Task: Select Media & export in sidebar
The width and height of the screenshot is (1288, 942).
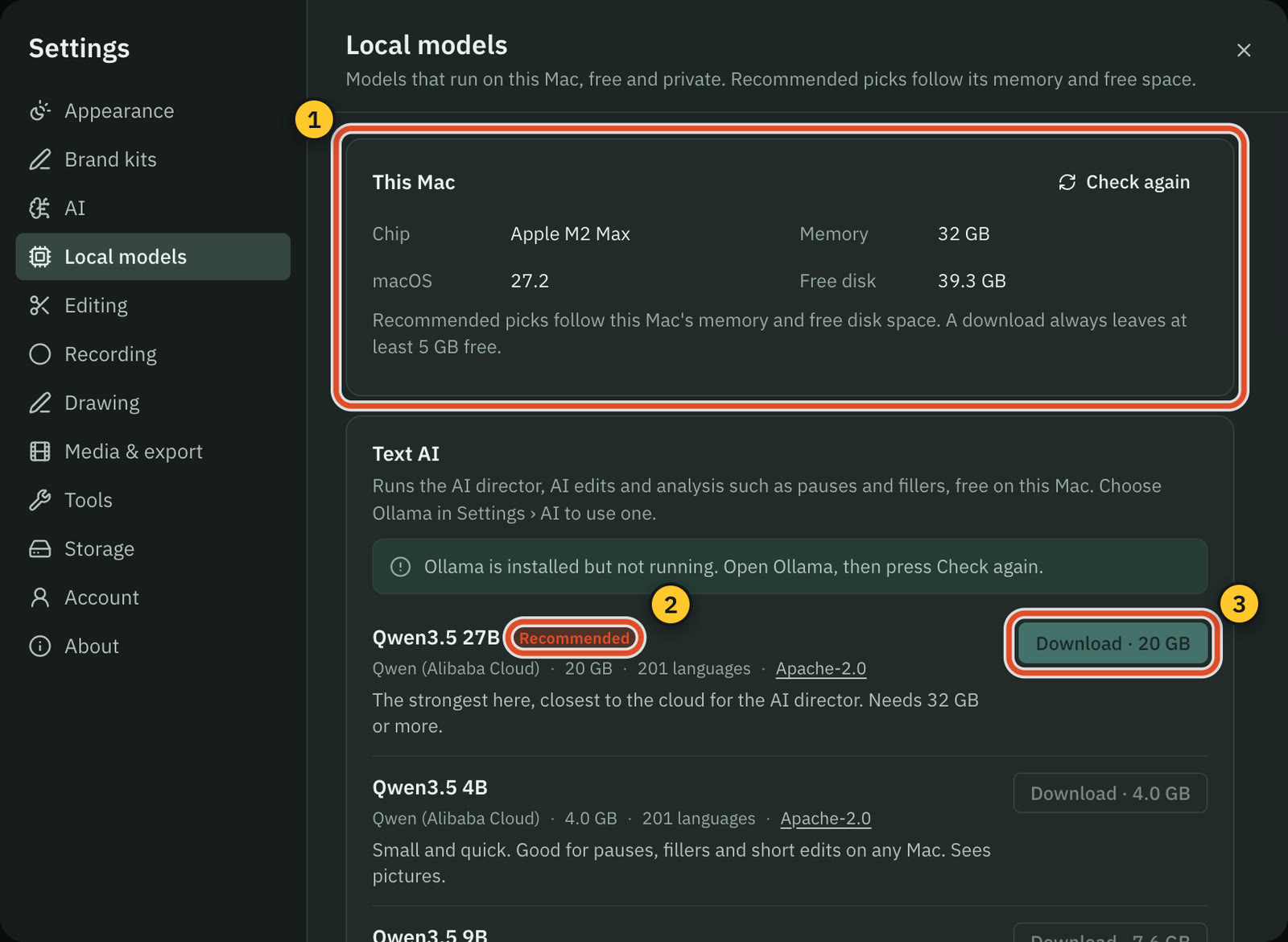Action: coord(153,452)
